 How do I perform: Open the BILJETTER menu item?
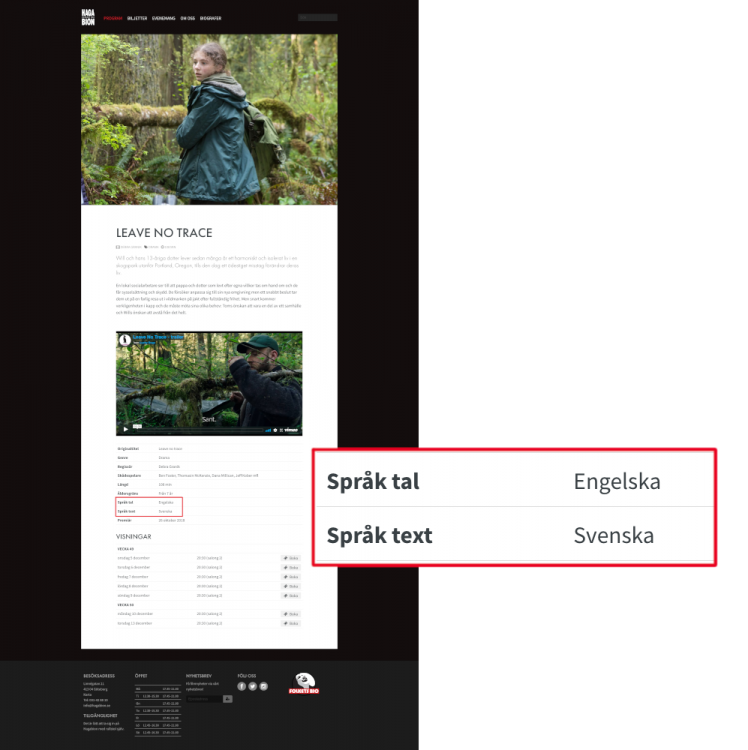tap(137, 18)
